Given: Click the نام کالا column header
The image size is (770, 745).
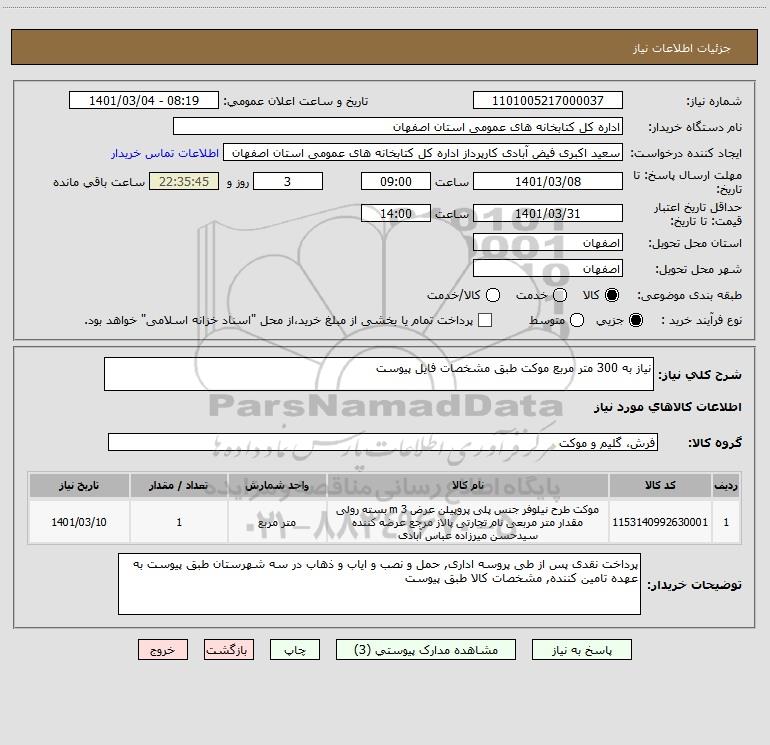Looking at the screenshot, I should pos(468,485).
